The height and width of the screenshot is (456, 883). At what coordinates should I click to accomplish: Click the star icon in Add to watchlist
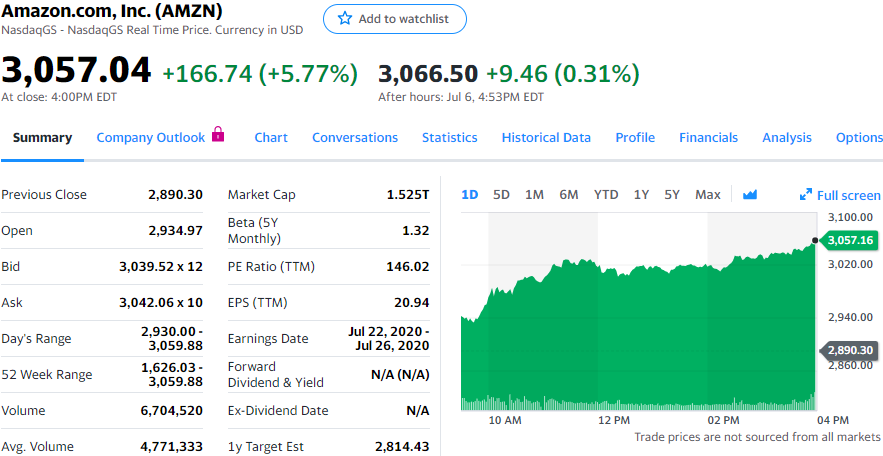345,19
